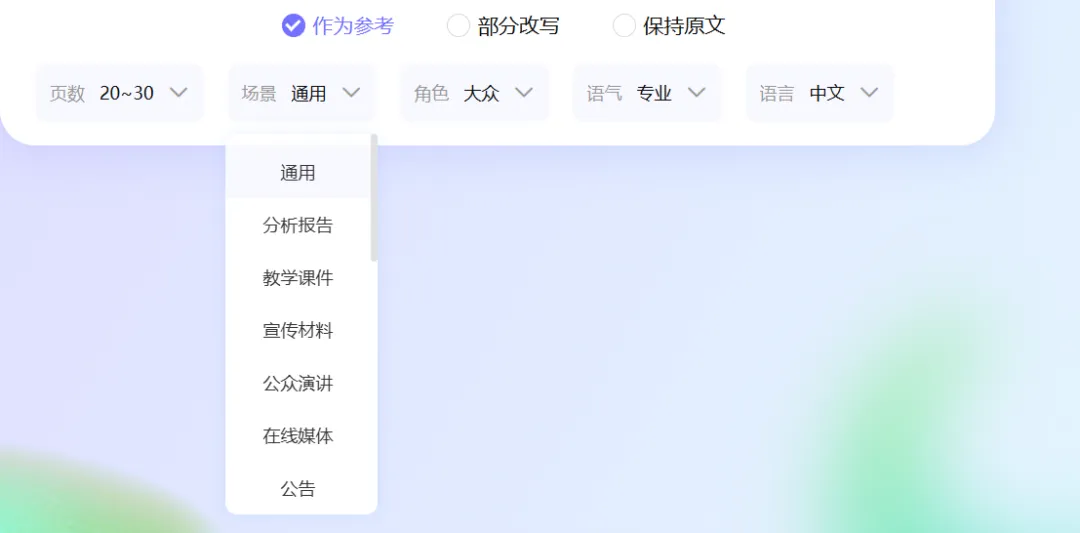This screenshot has height=533, width=1080.
Task: Open the 语气 专业 dropdown
Action: pyautogui.click(x=647, y=93)
